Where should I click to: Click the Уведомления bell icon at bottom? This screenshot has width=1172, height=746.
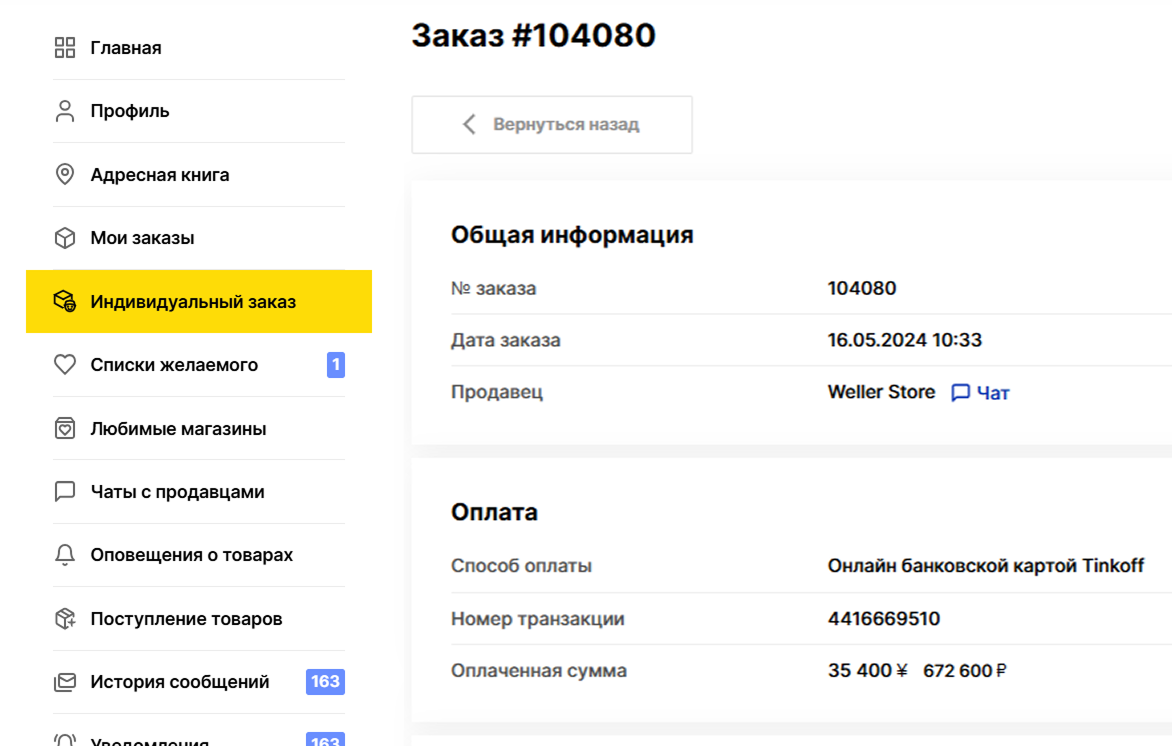[64, 740]
